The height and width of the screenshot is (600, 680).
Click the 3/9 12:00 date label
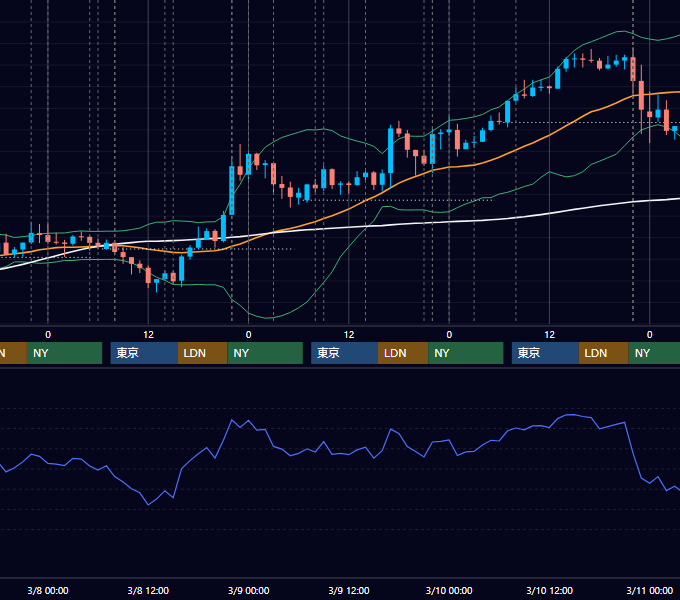(x=349, y=590)
